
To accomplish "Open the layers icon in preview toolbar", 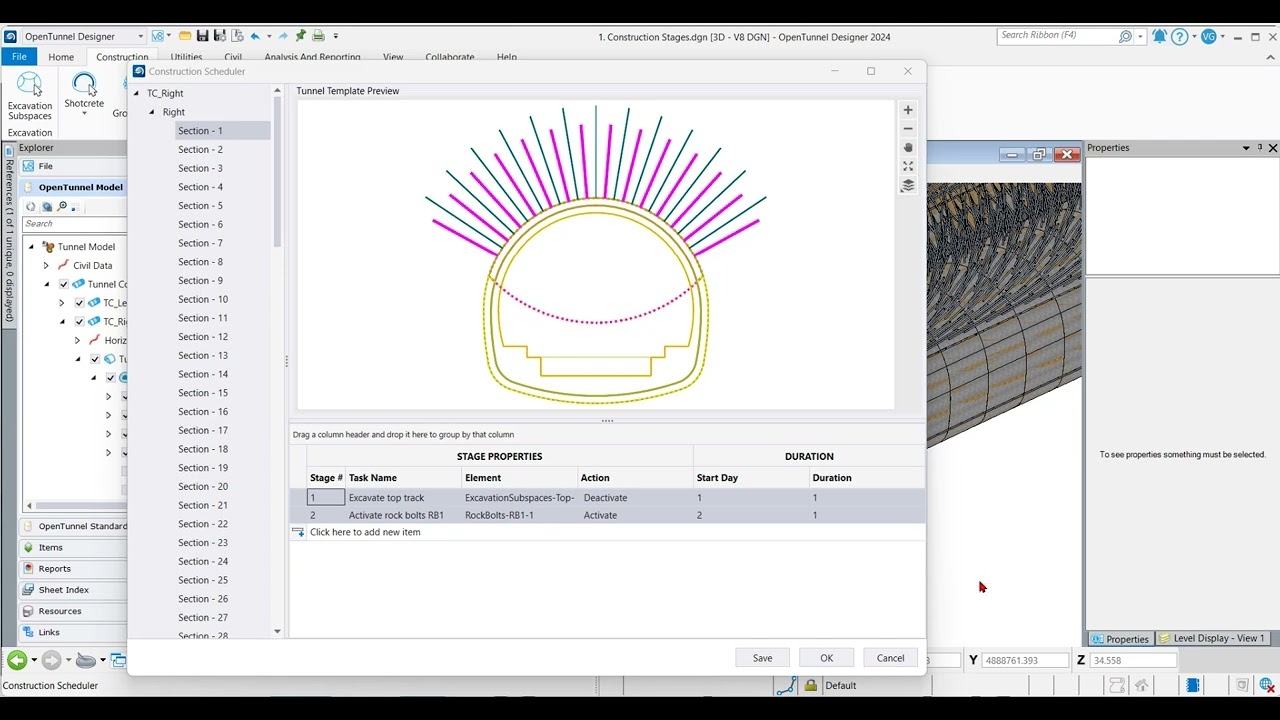I will coord(908,186).
